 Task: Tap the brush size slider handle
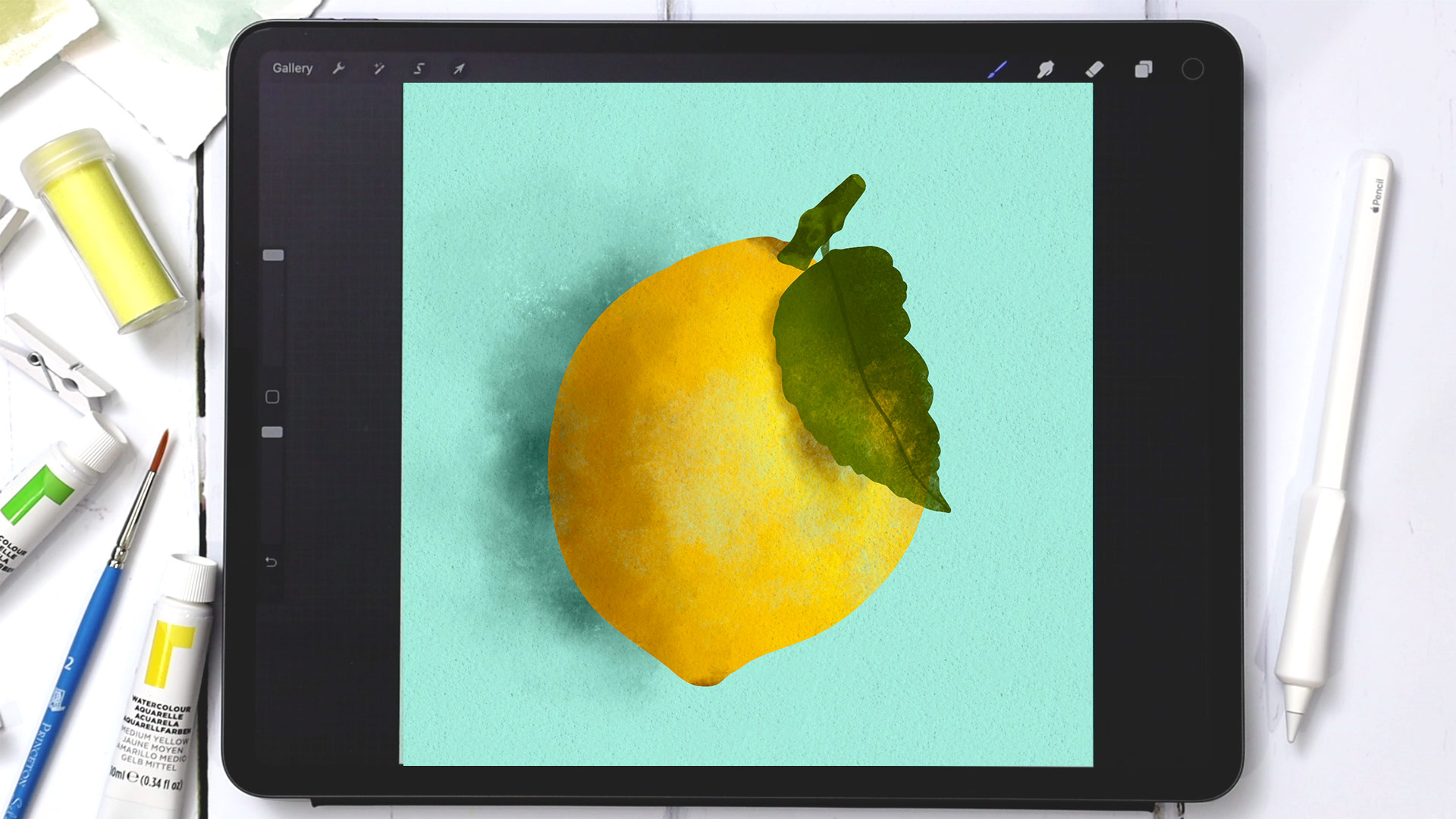pyautogui.click(x=271, y=255)
